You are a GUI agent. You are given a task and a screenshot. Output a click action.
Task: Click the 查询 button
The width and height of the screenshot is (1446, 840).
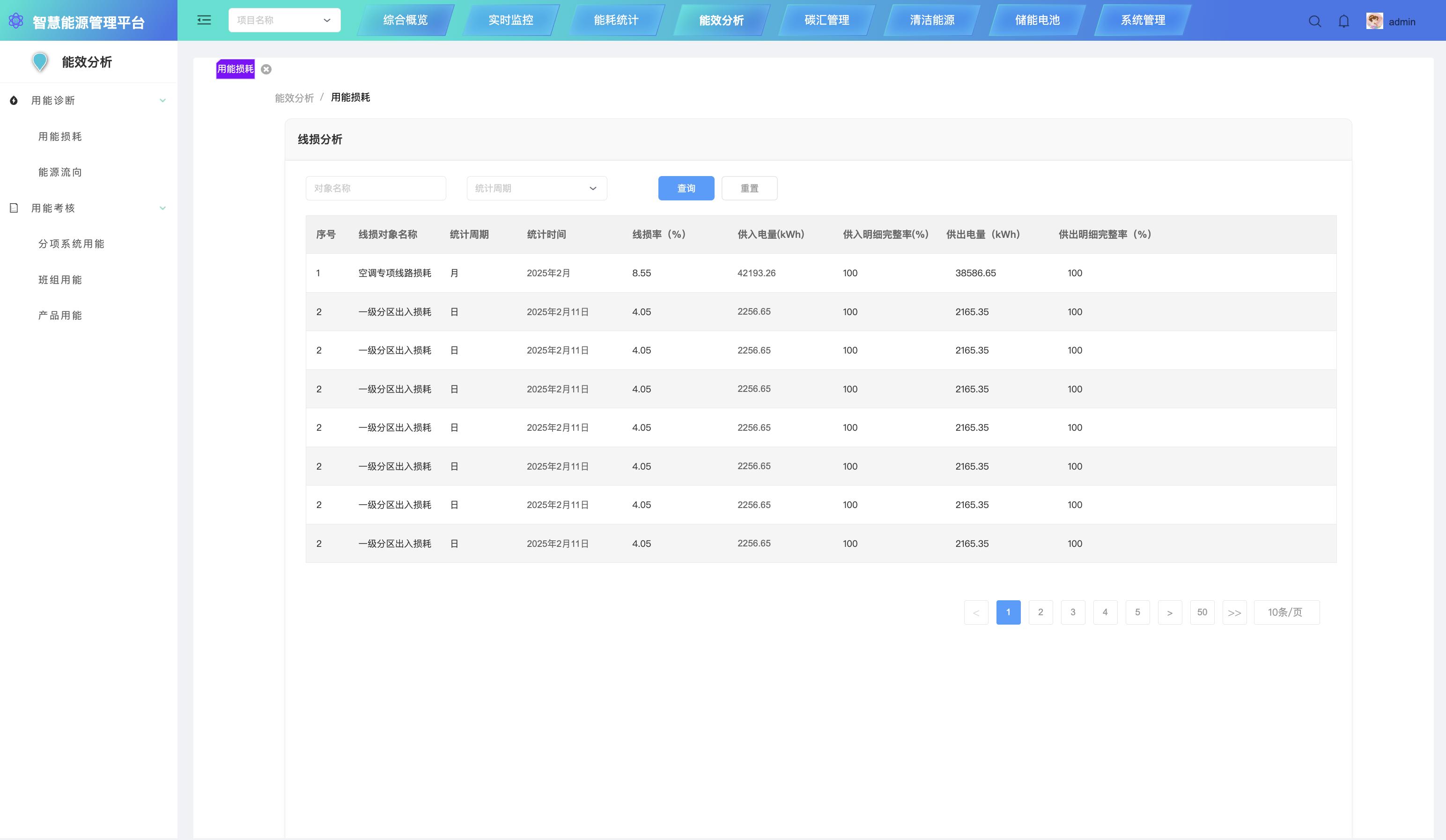coord(686,188)
